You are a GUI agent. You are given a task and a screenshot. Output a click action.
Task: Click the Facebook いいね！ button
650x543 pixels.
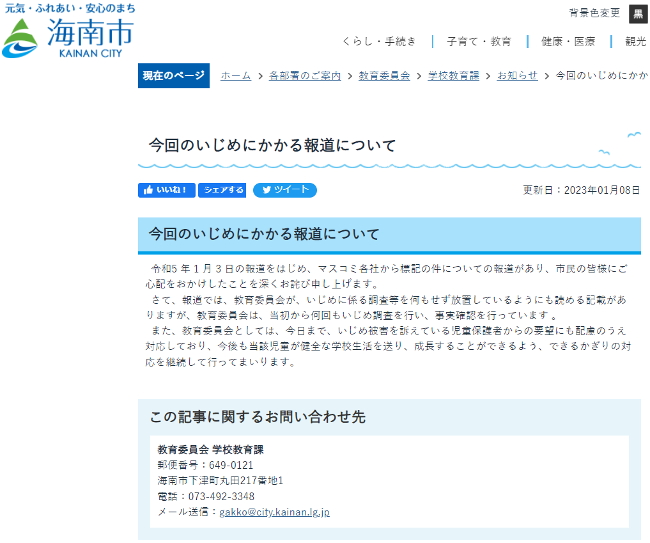pyautogui.click(x=166, y=190)
